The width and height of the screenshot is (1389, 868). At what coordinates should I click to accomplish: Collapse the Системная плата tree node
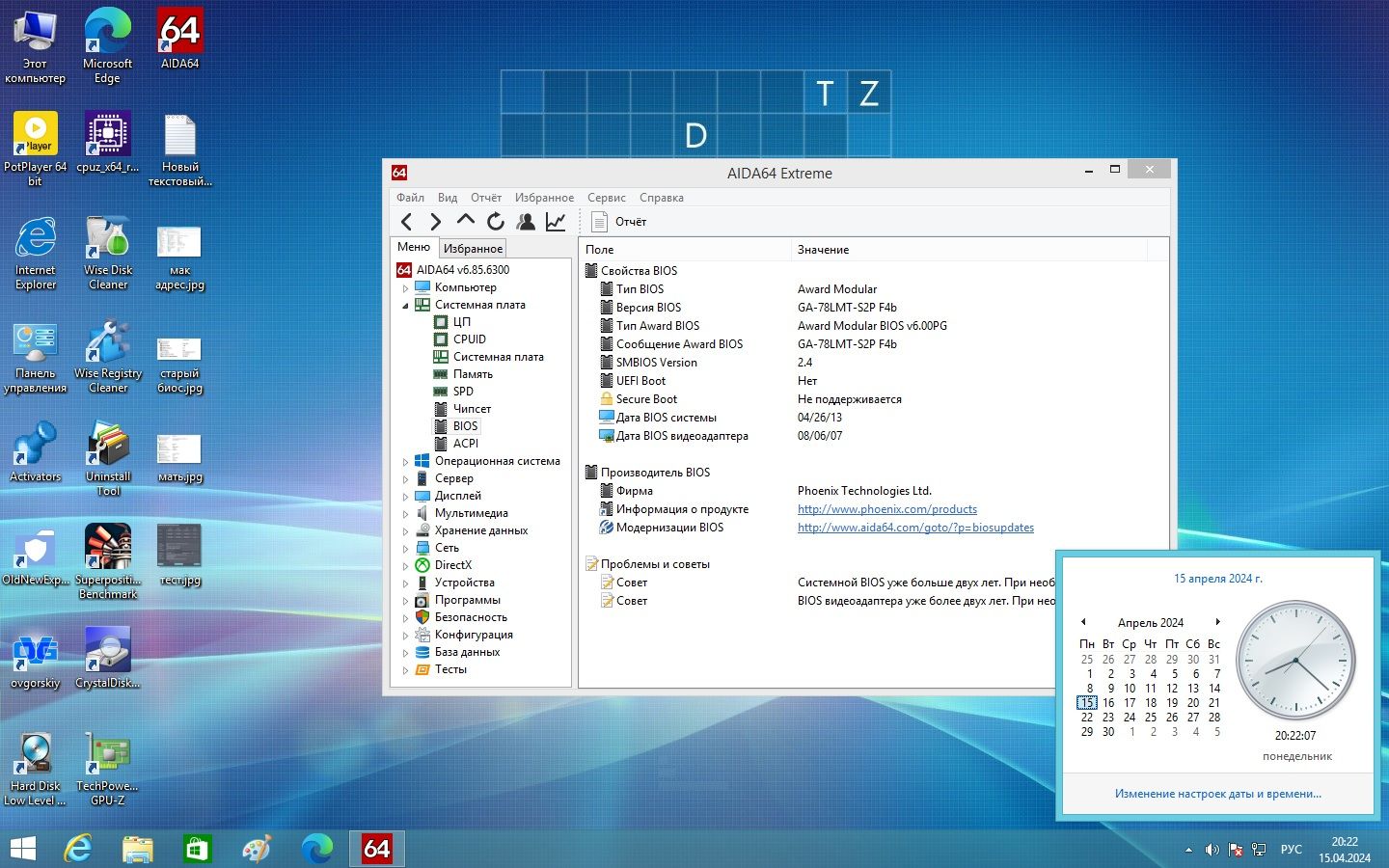pos(405,305)
